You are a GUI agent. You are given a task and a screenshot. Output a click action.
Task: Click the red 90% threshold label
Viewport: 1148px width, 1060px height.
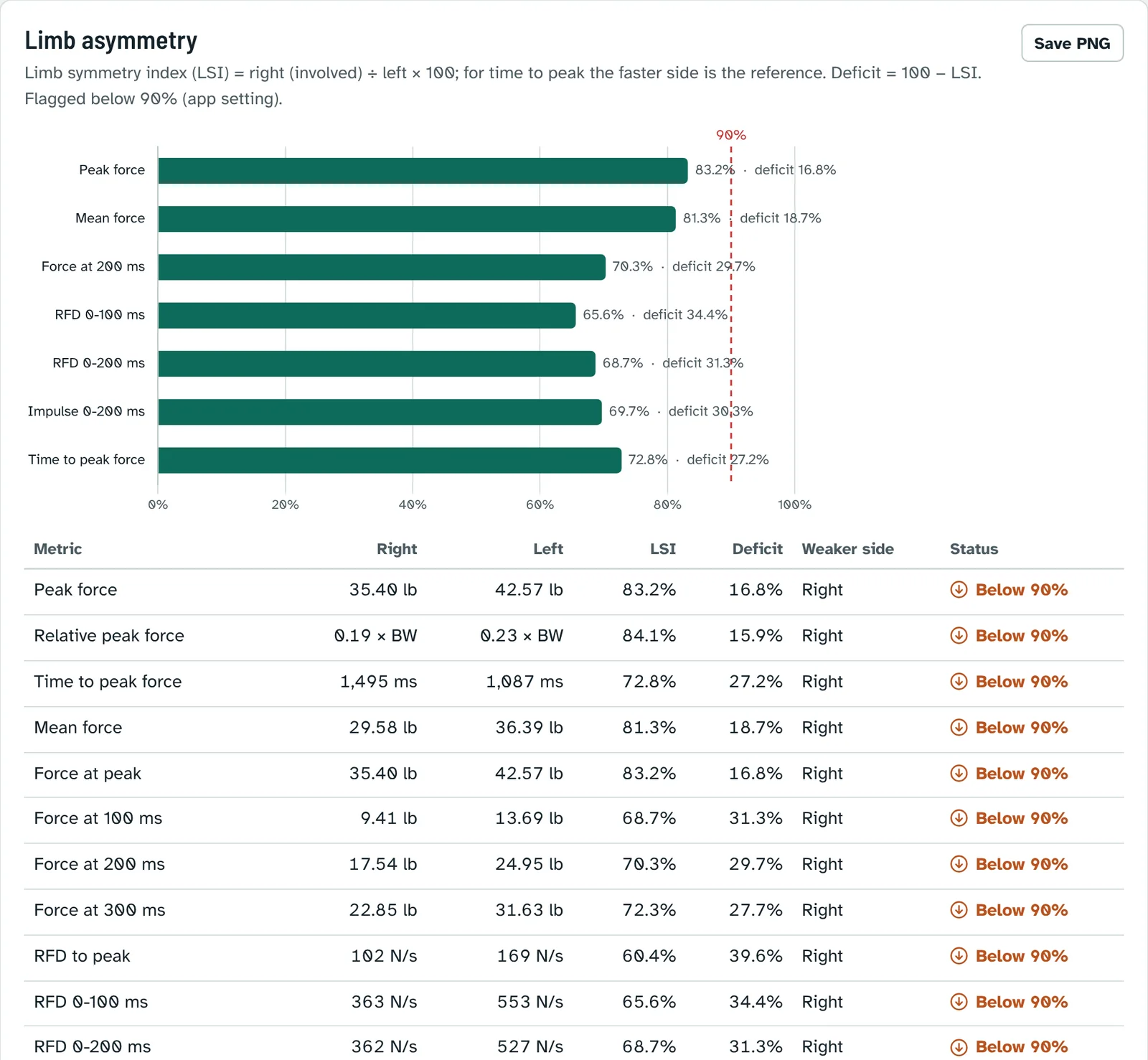tap(731, 135)
